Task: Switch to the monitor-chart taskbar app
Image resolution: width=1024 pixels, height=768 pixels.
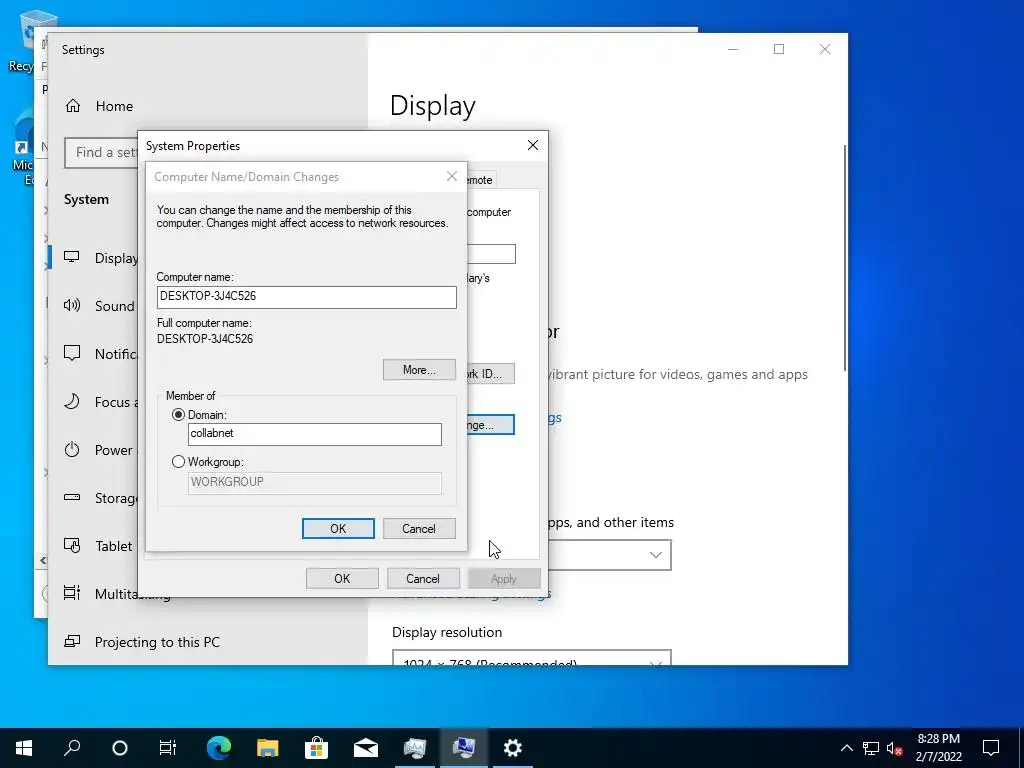Action: 415,748
